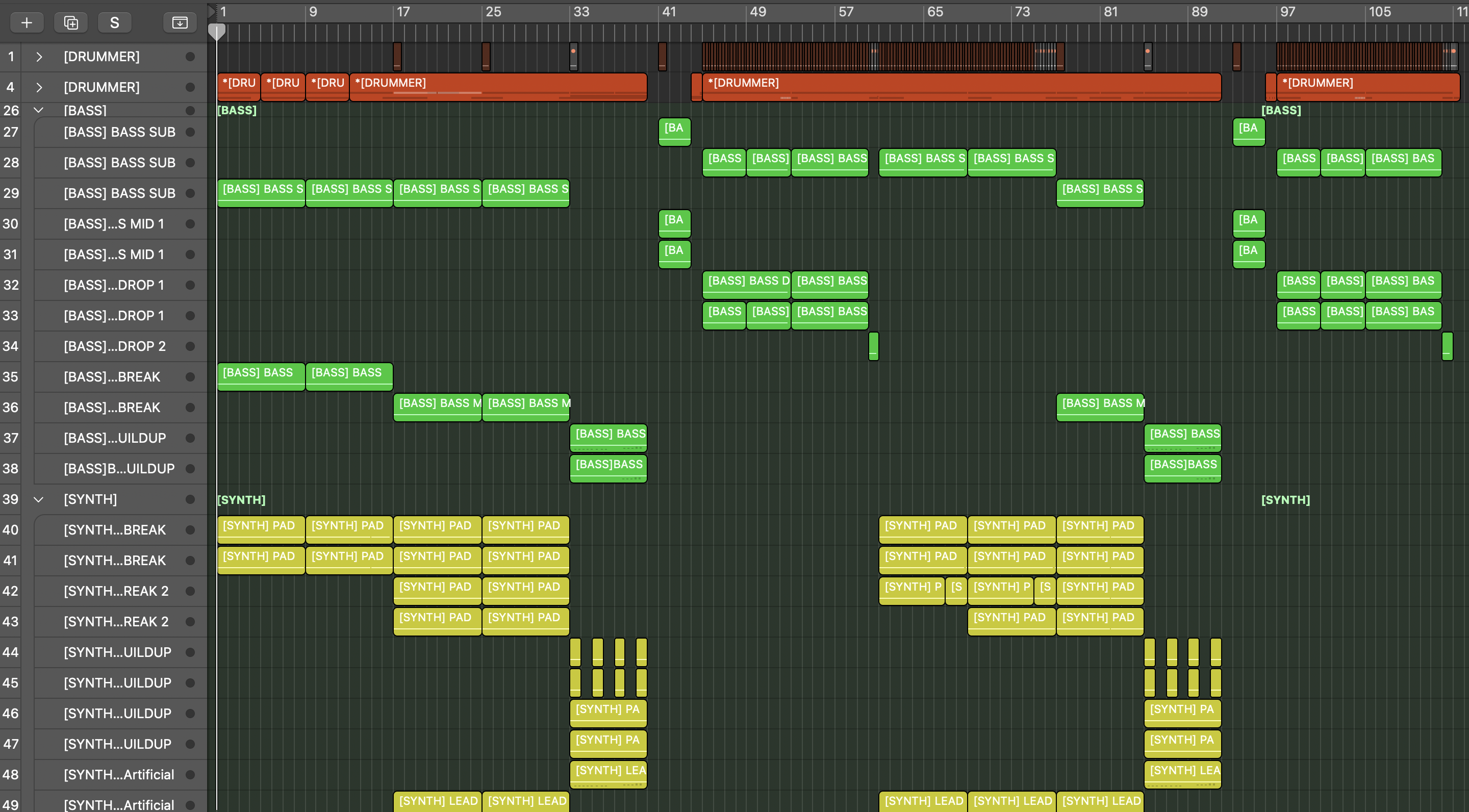Select [BA region on track 27 at bar 41

(x=674, y=132)
